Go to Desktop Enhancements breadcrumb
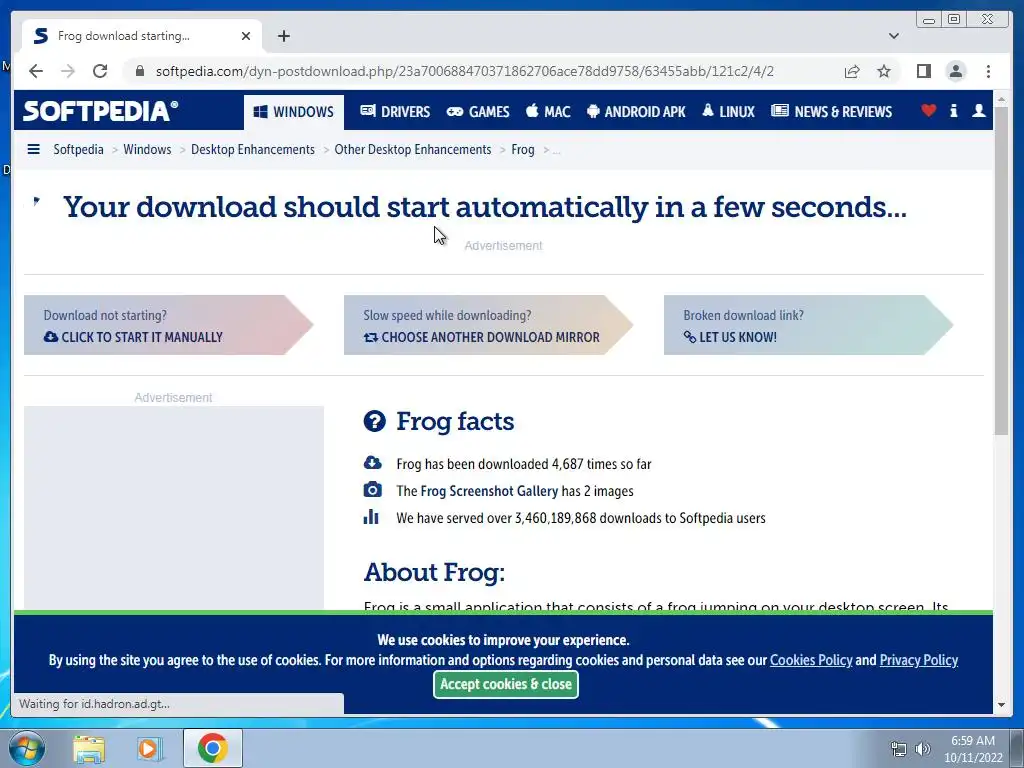The width and height of the screenshot is (1024, 768). coord(253,150)
